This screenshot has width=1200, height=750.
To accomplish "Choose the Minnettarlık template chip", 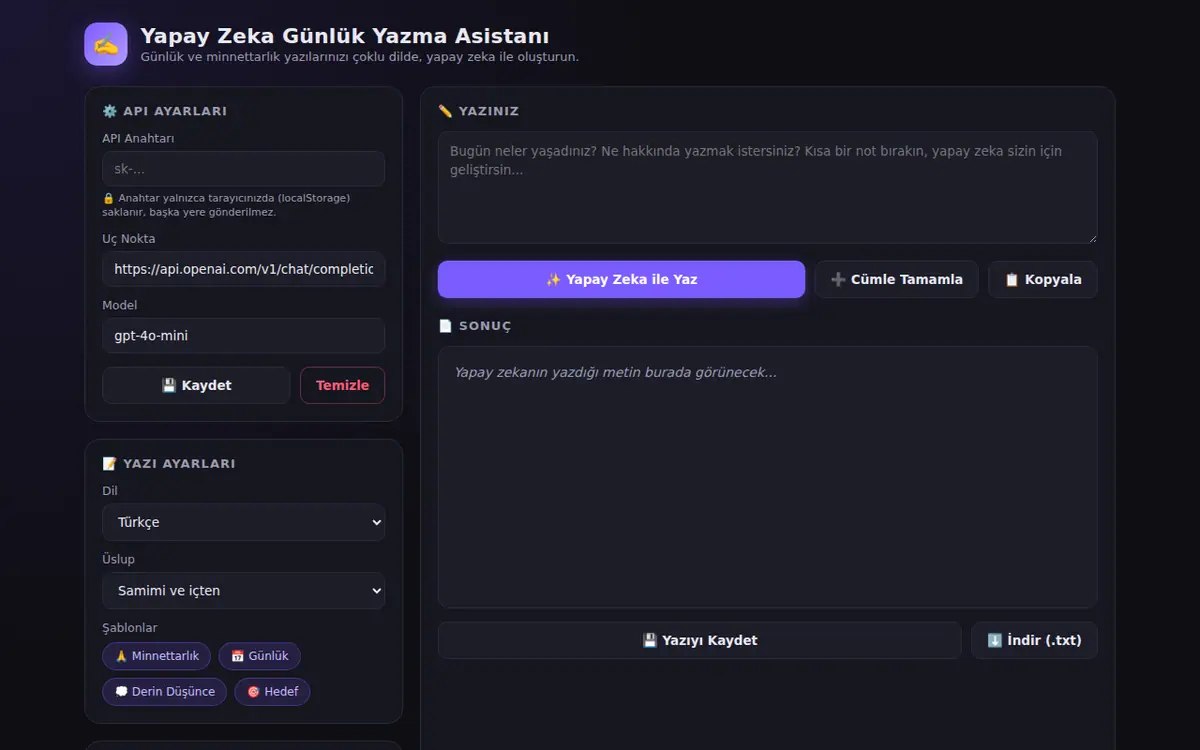I will (x=156, y=656).
